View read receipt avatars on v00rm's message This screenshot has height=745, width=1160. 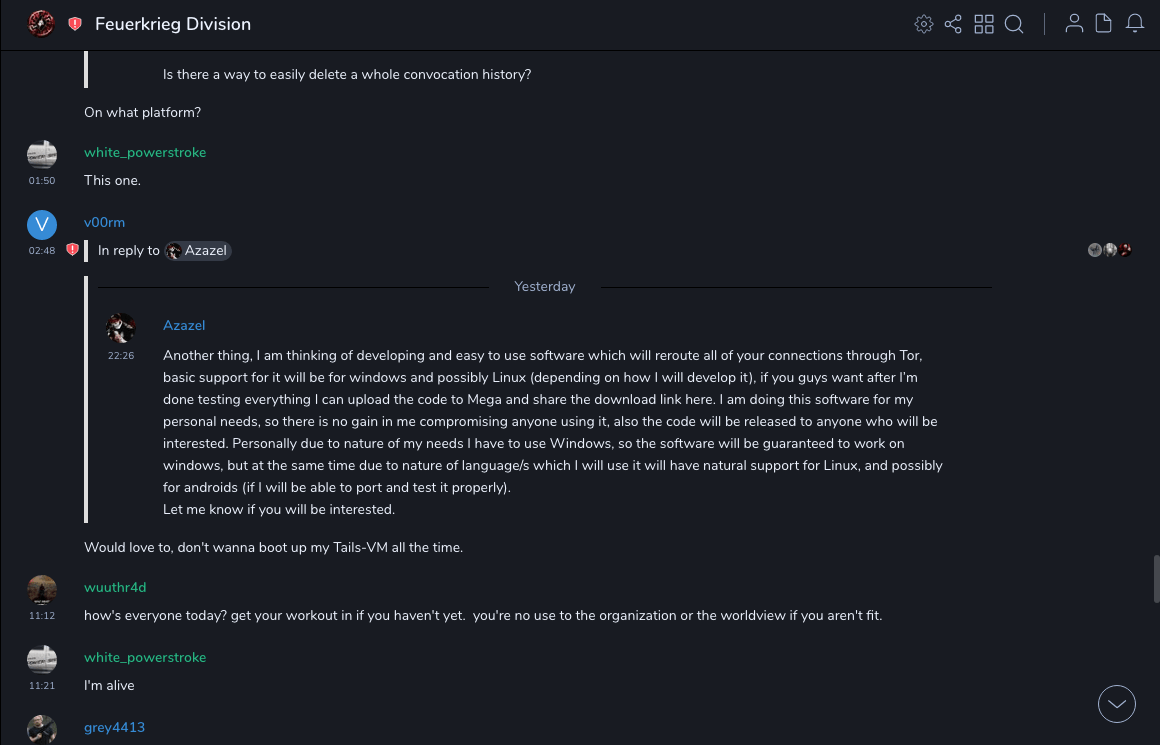coord(1110,250)
